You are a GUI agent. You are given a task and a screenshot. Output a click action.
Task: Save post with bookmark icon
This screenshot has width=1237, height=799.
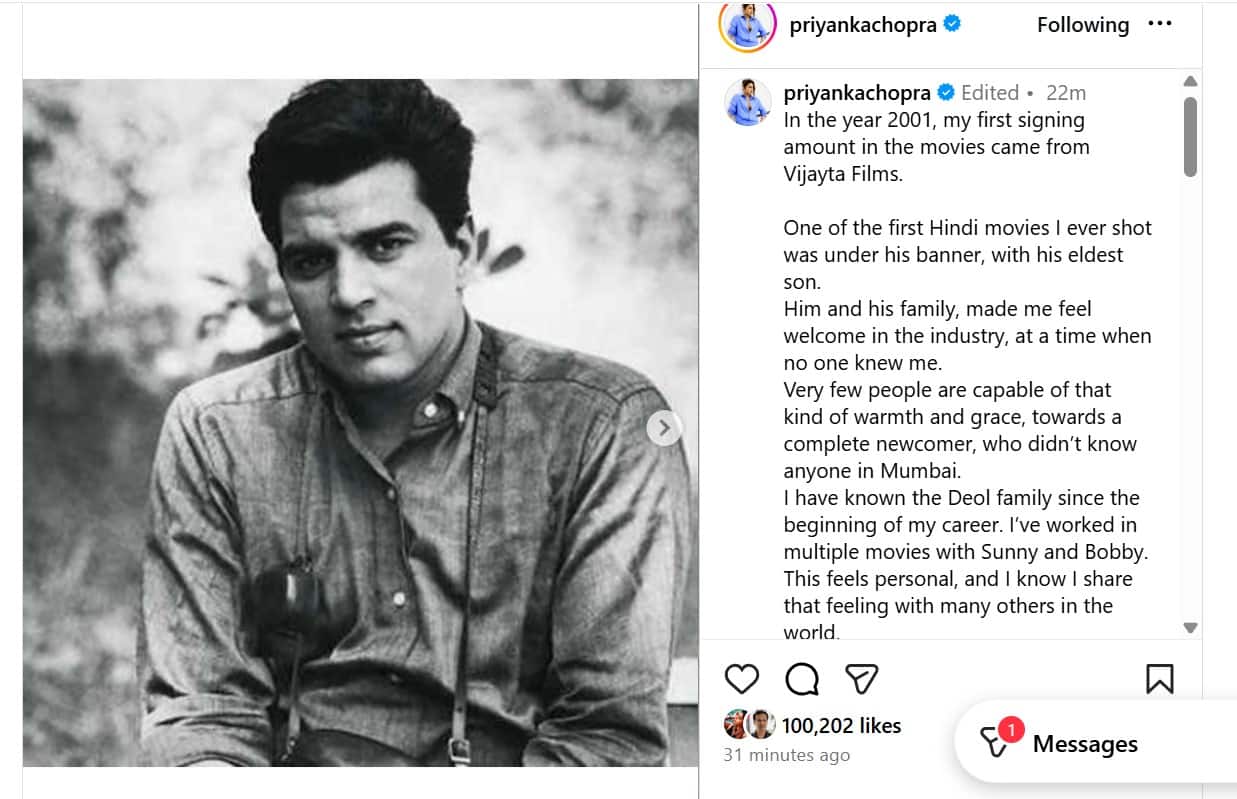coord(1159,679)
